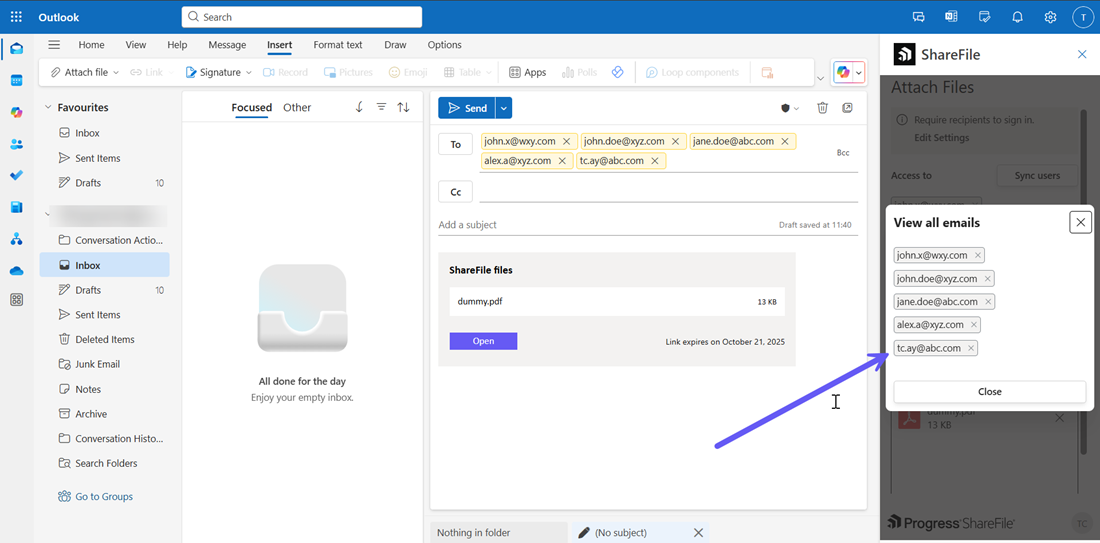Viewport: 1100px width, 543px height.
Task: Remove tc.ay@abc.com from View all emails
Action: pyautogui.click(x=971, y=348)
